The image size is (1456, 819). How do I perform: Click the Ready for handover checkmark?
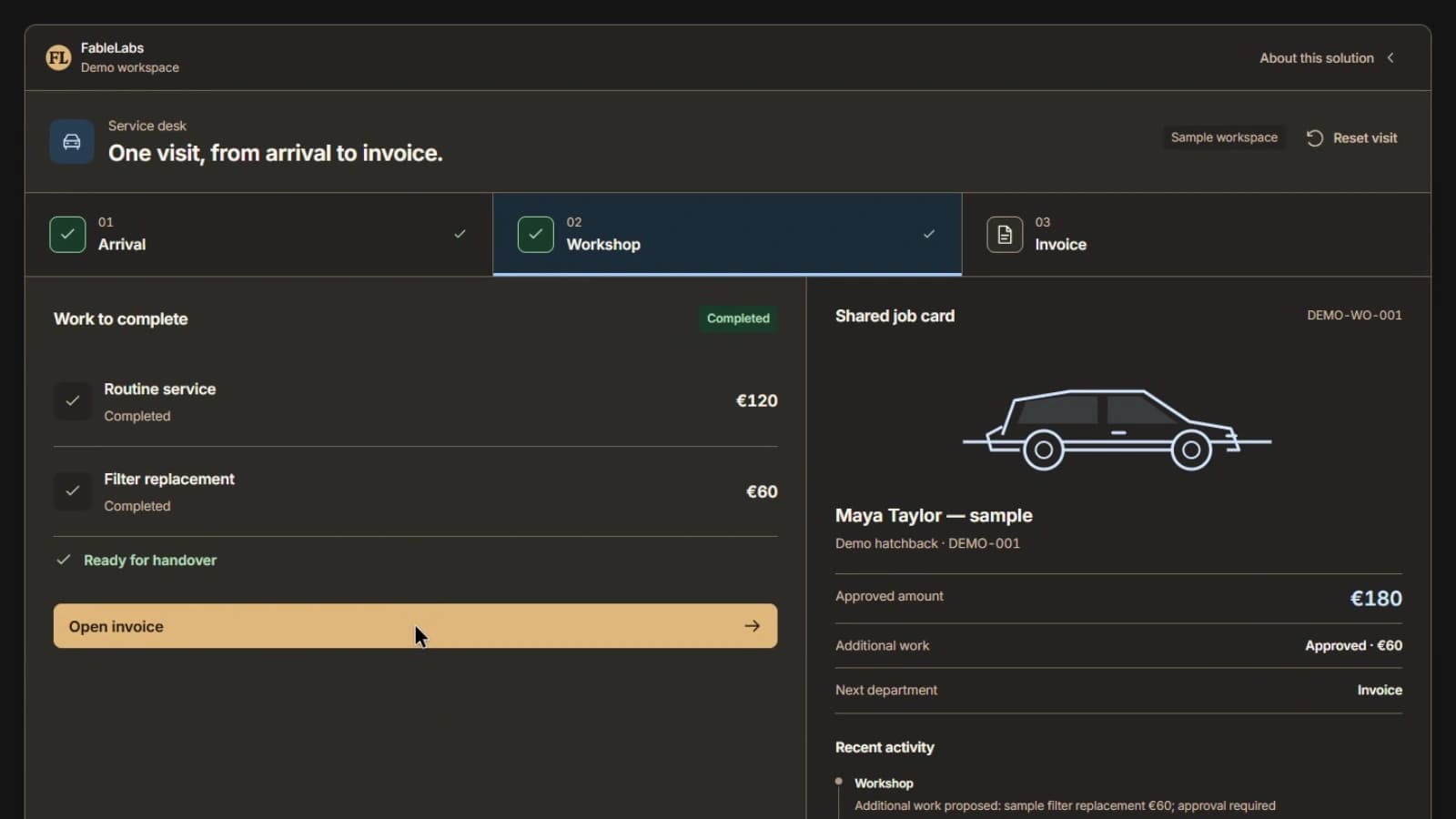pyautogui.click(x=63, y=560)
